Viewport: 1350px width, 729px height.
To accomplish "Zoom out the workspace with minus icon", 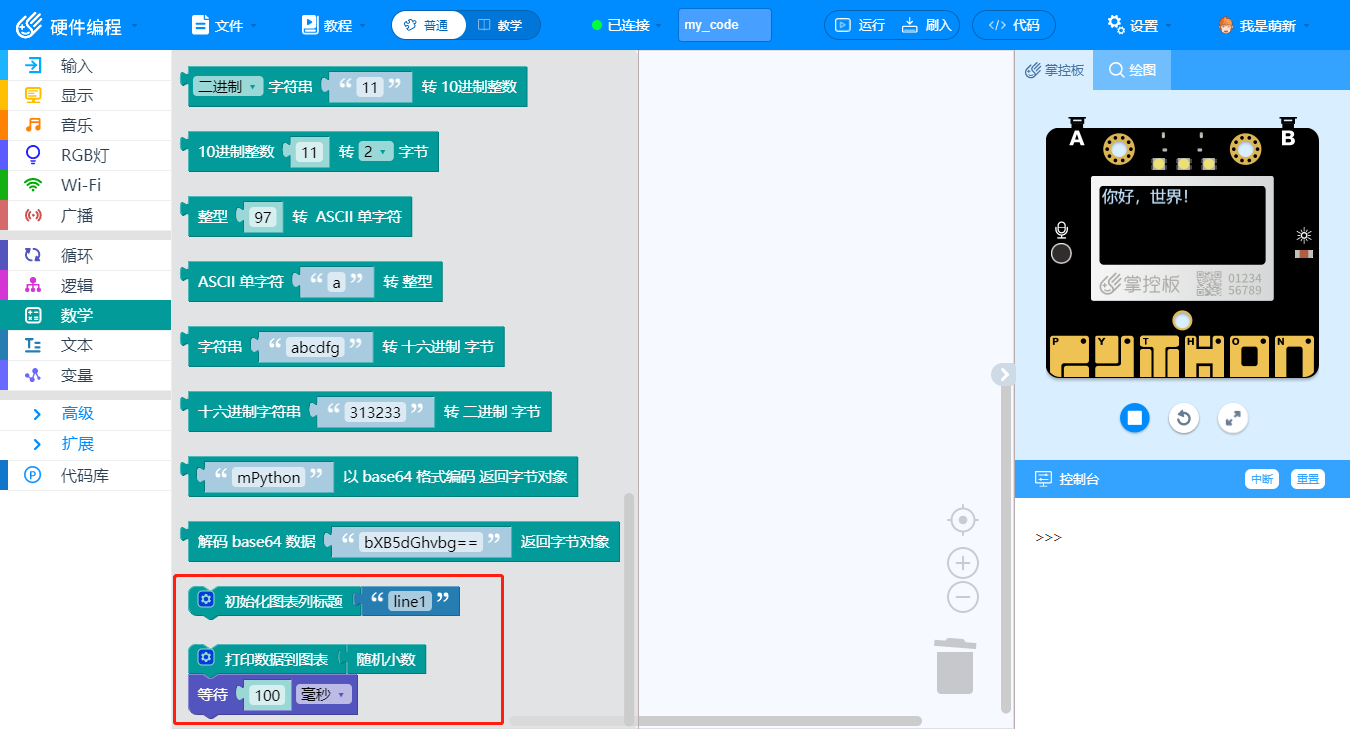I will [962, 597].
